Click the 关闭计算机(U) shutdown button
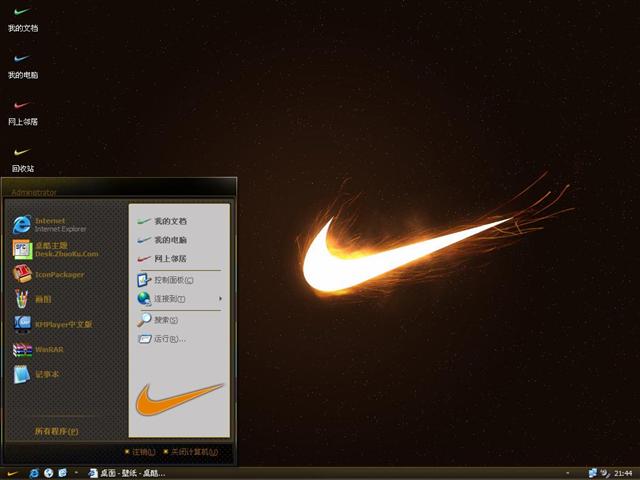Screen dimensions: 640x480 point(191,452)
